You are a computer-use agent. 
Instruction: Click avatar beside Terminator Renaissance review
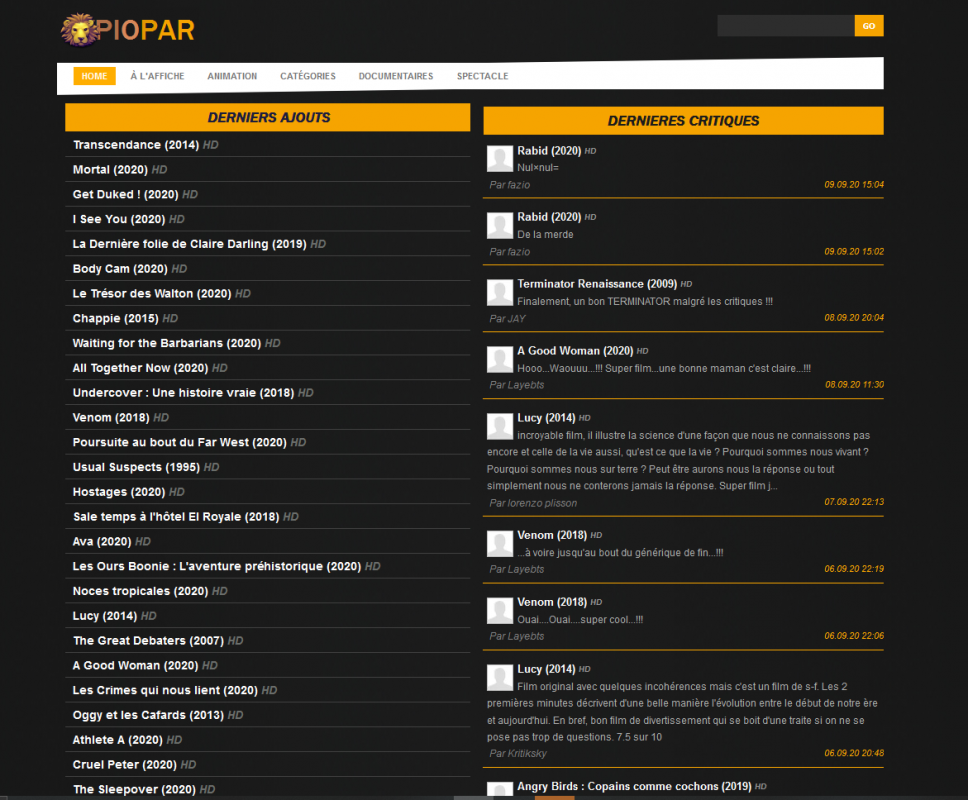500,293
